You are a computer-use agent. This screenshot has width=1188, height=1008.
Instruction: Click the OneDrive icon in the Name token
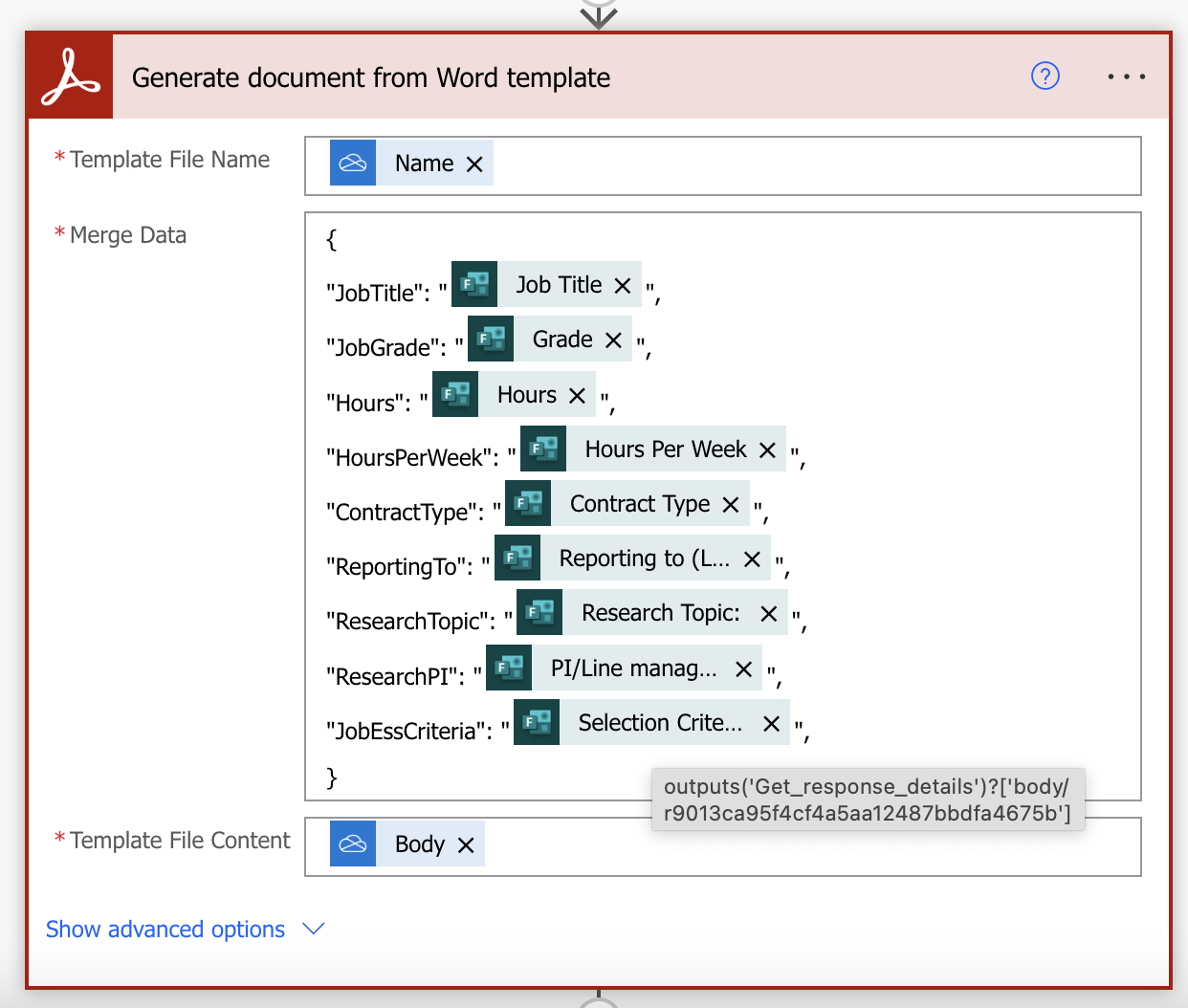pos(353,163)
